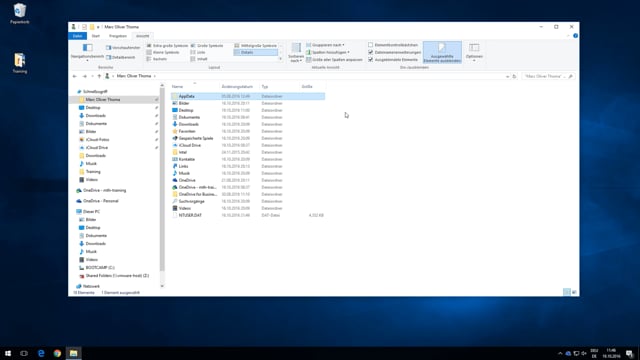
Task: Switch to the Freigeben ribbon tab
Action: pyautogui.click(x=118, y=36)
